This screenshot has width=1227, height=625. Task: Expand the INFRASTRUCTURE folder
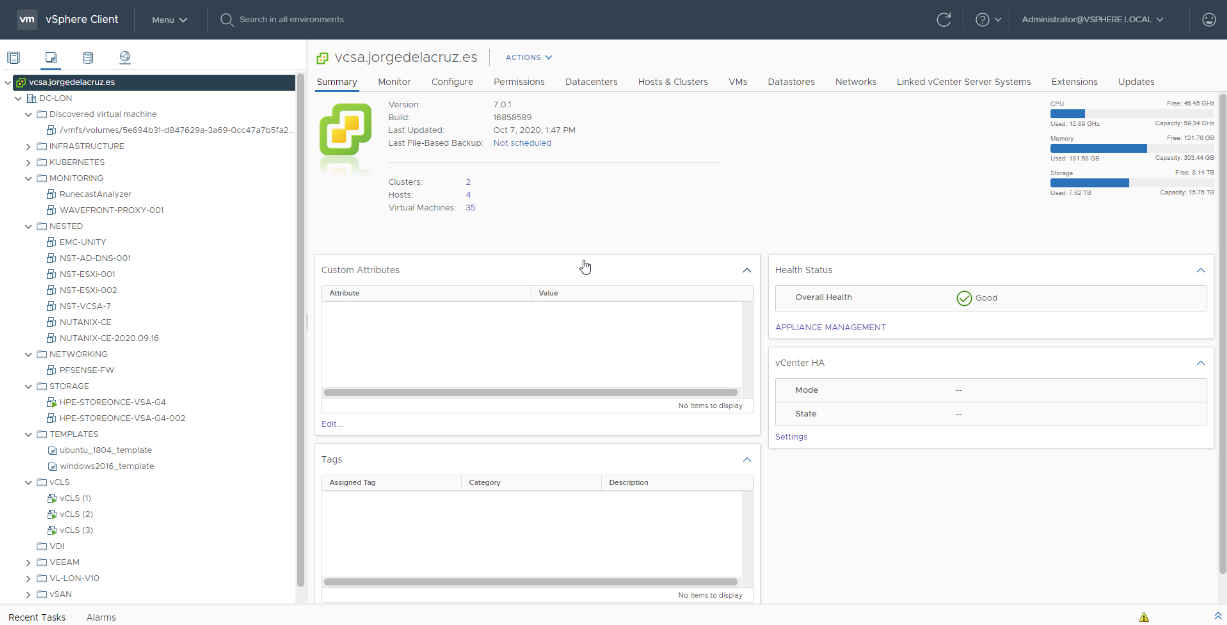coord(28,146)
